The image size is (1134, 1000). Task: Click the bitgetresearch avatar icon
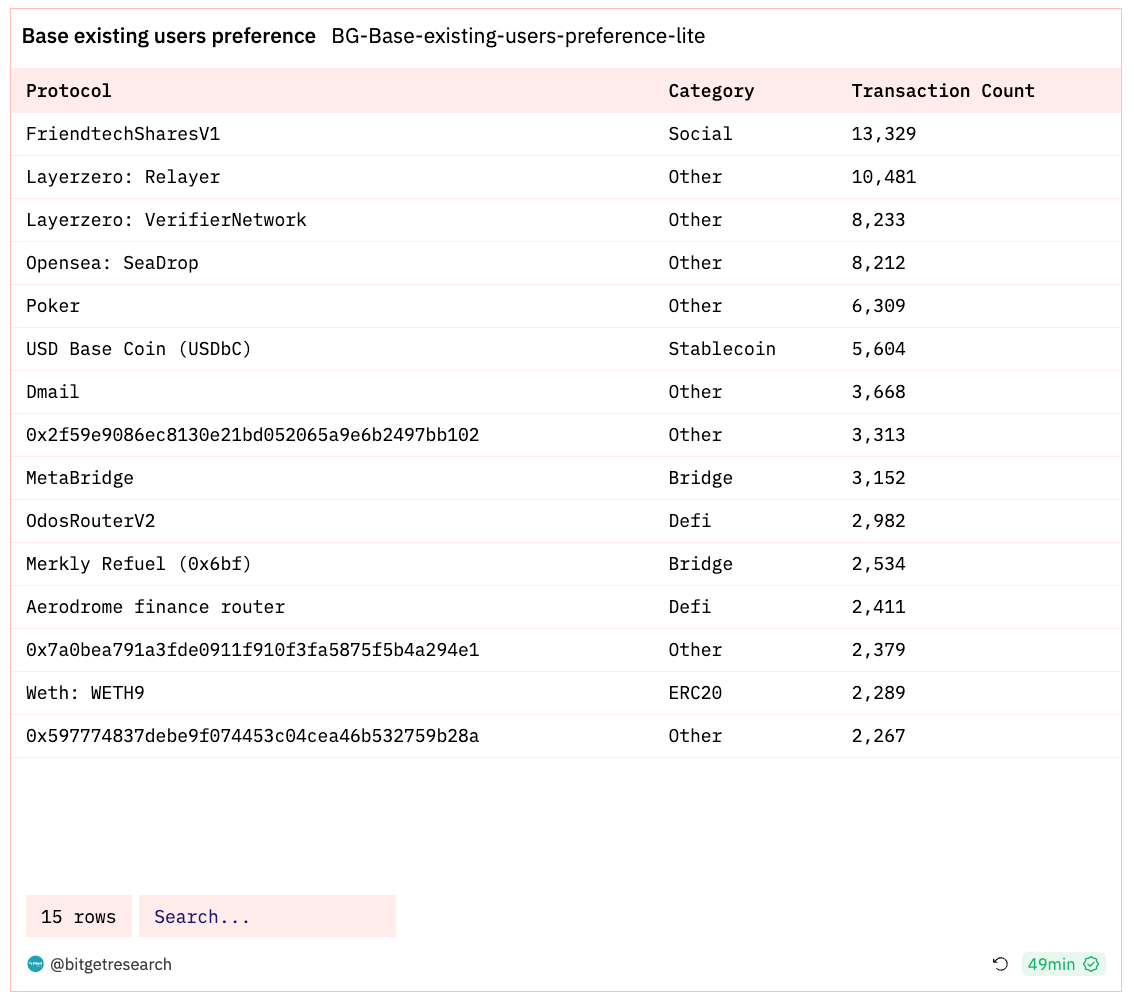(36, 964)
